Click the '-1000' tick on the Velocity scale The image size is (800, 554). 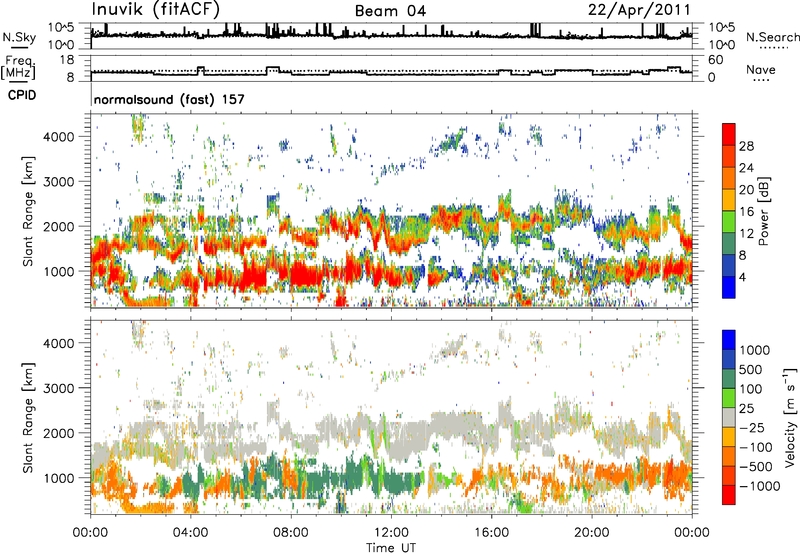(x=759, y=486)
